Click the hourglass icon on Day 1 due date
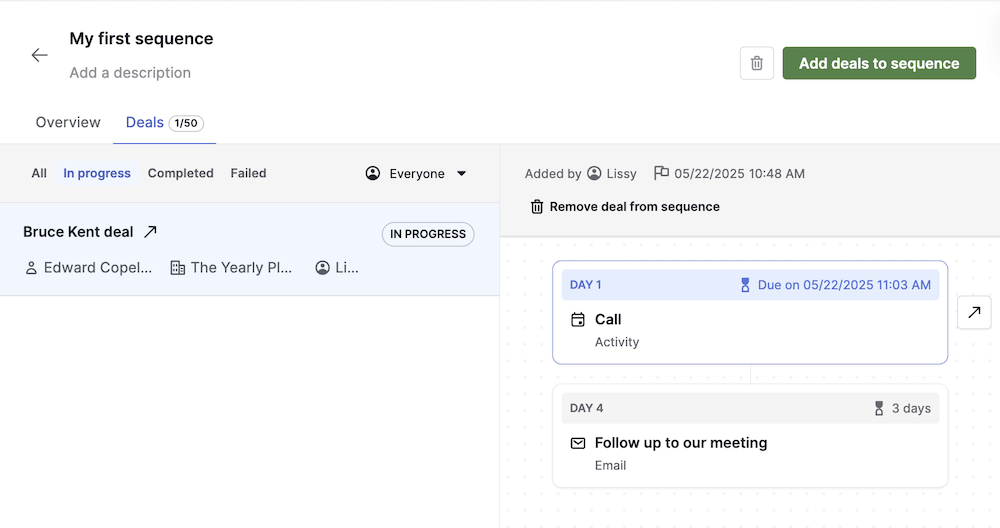Viewport: 1000px width, 528px height. click(744, 285)
